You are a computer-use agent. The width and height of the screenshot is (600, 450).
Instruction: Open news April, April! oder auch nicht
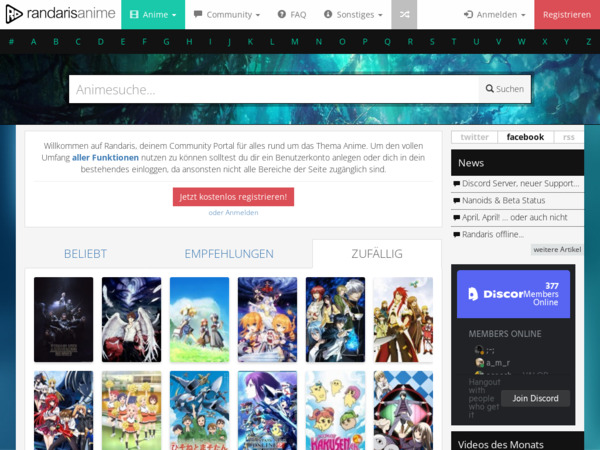click(x=517, y=217)
